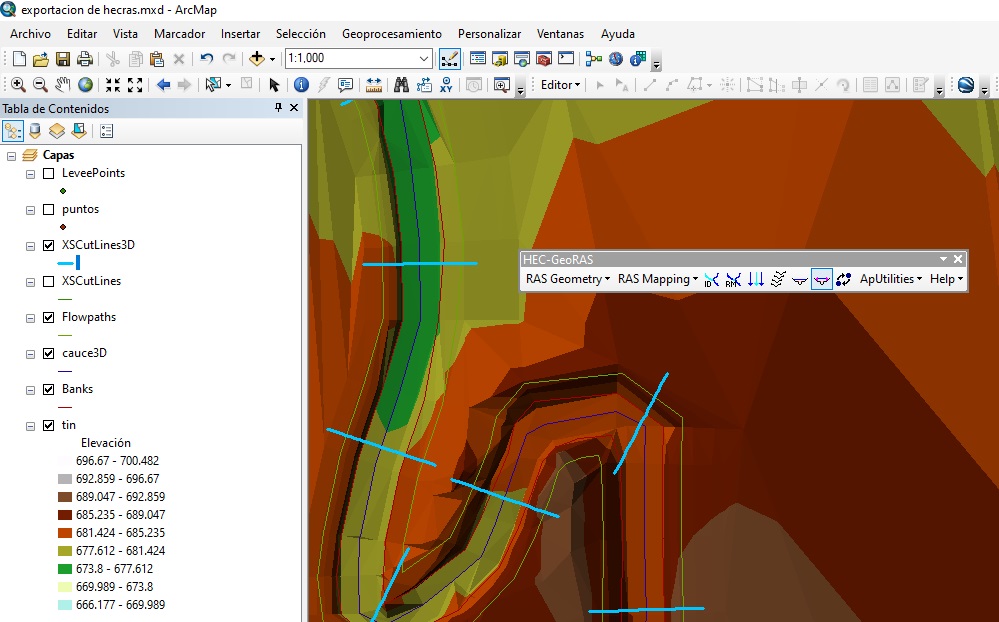
Task: Open a map document from folder
Action: (41, 59)
